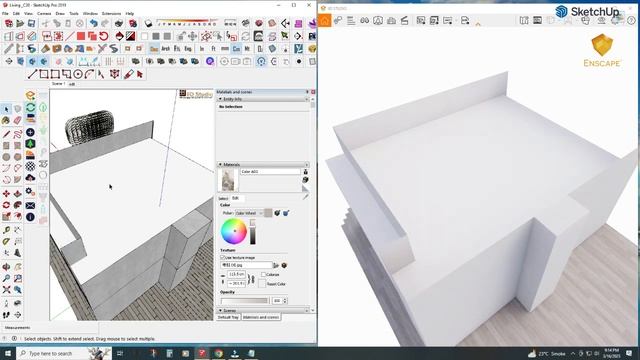Select the Arc drawing tool
The width and height of the screenshot is (640, 360).
89,74
